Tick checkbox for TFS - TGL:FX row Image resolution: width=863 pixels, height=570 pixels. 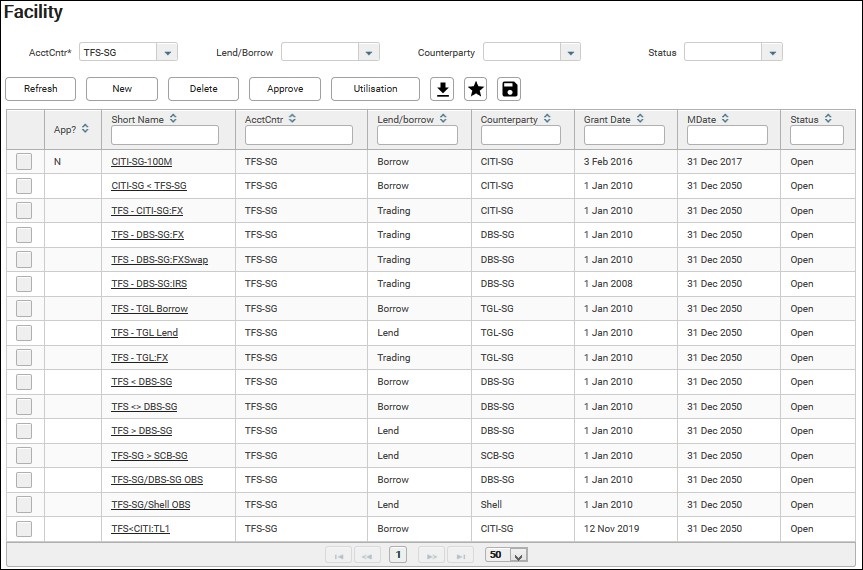tap(24, 358)
